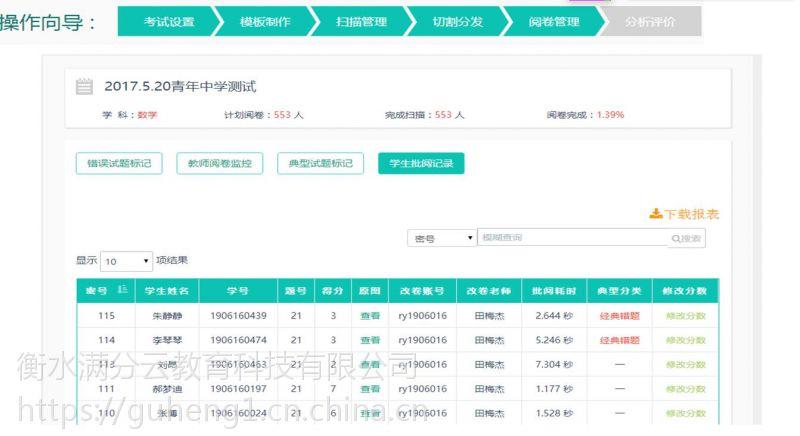Click the 学号 column header
Viewport: 800px width, 436px height.
238,291
